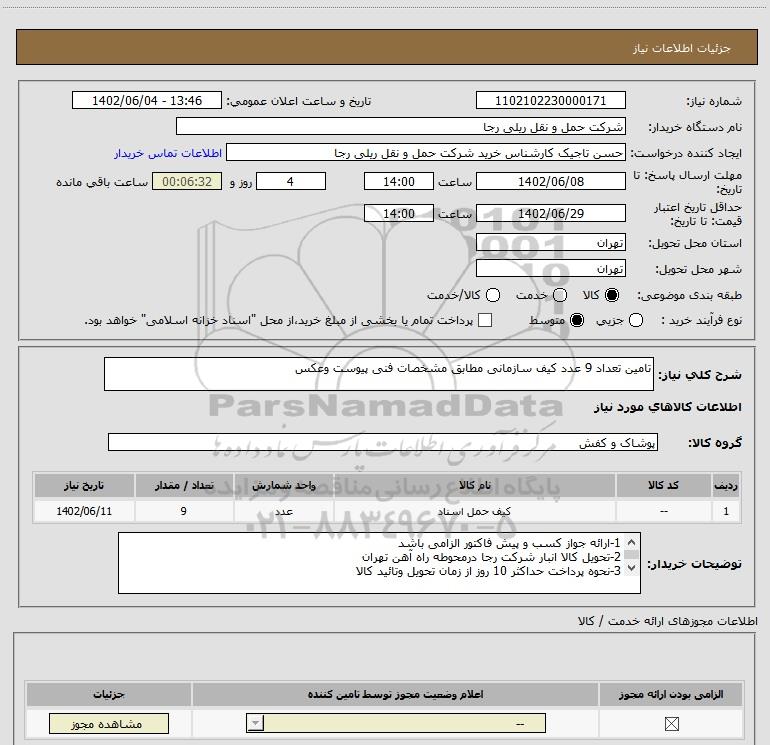Click the ردیف column header
This screenshot has width=770, height=745.
726,485
